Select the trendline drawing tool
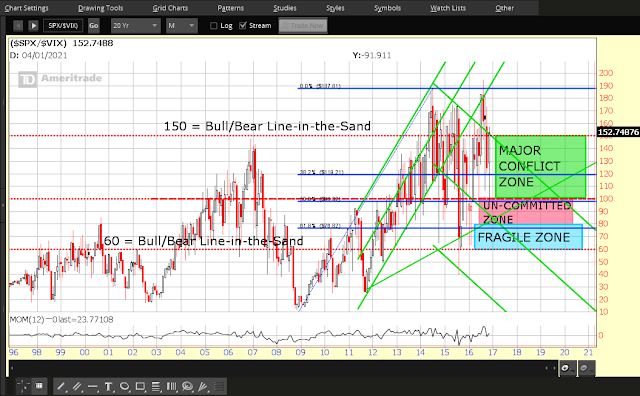640x396 pixels. coord(62,386)
